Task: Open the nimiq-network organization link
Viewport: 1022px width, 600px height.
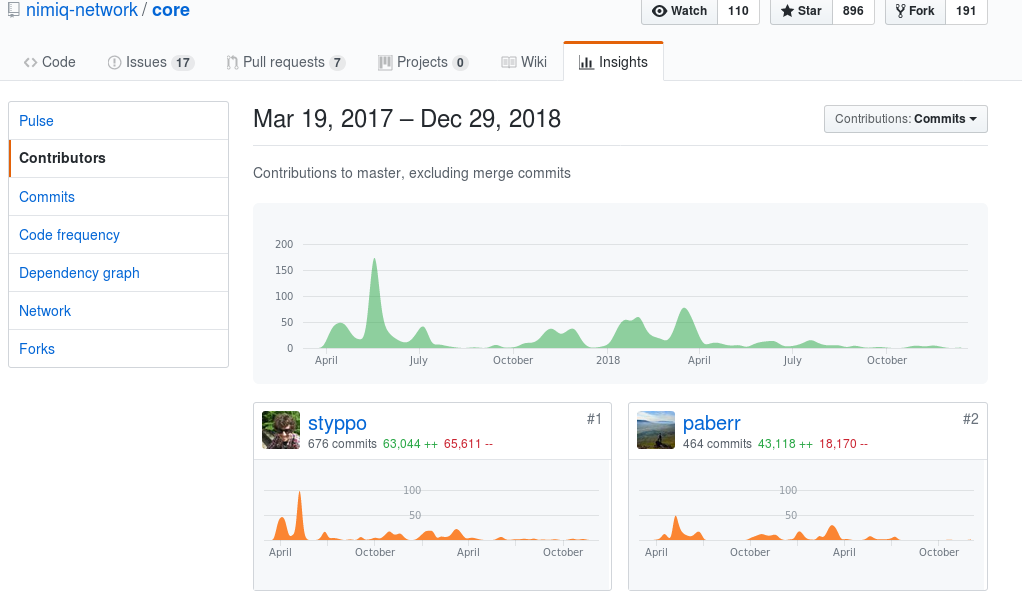Action: click(82, 10)
